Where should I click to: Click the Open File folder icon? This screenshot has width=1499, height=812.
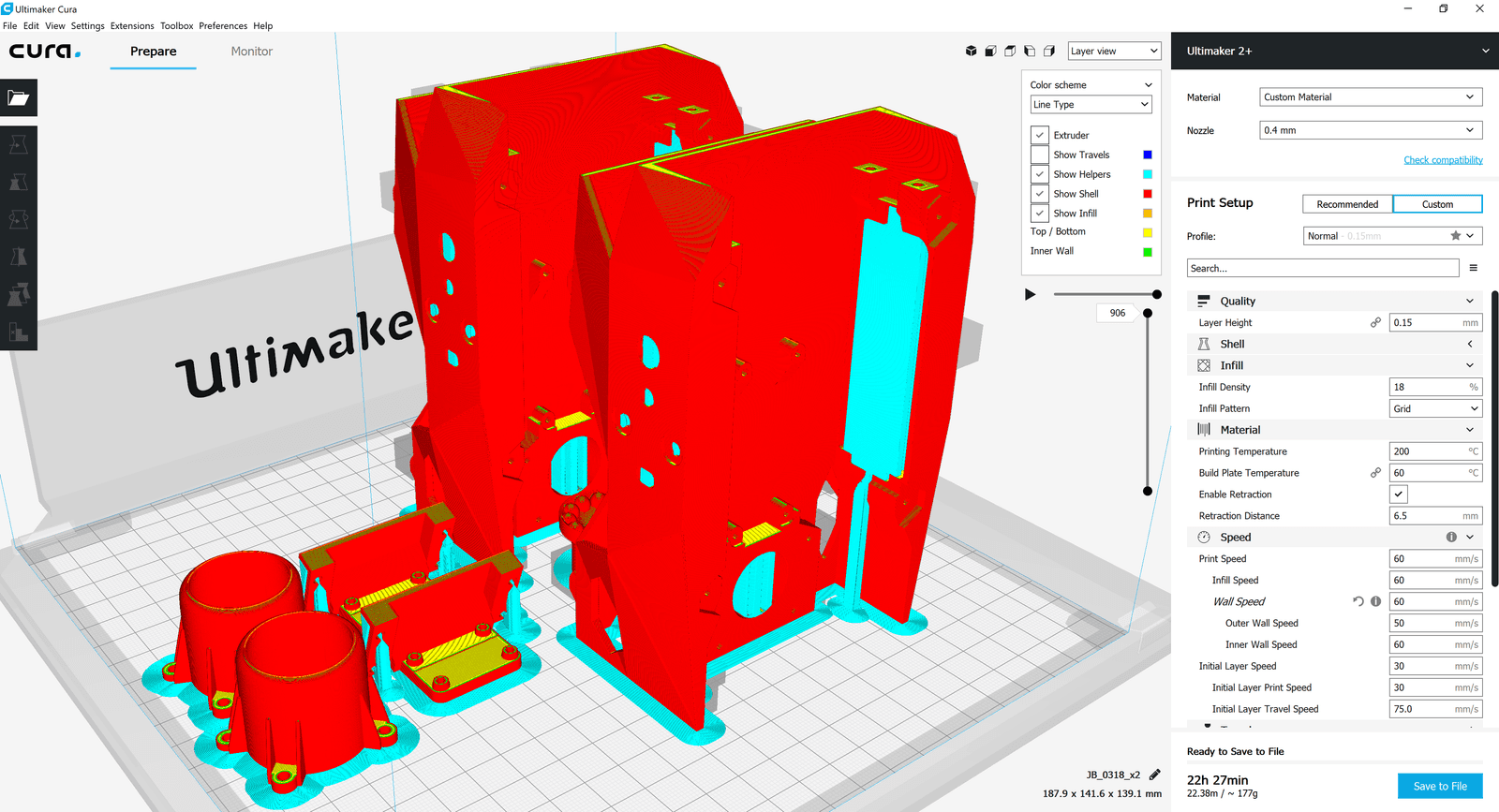(x=19, y=97)
